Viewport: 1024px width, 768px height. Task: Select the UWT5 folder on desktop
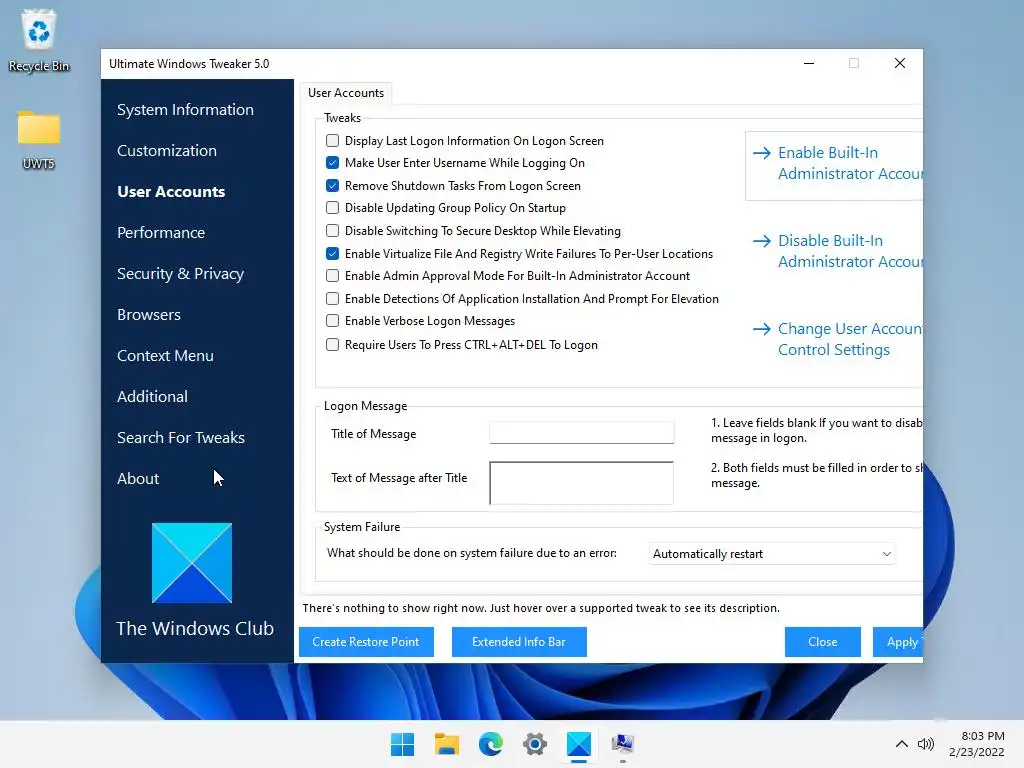pyautogui.click(x=39, y=140)
